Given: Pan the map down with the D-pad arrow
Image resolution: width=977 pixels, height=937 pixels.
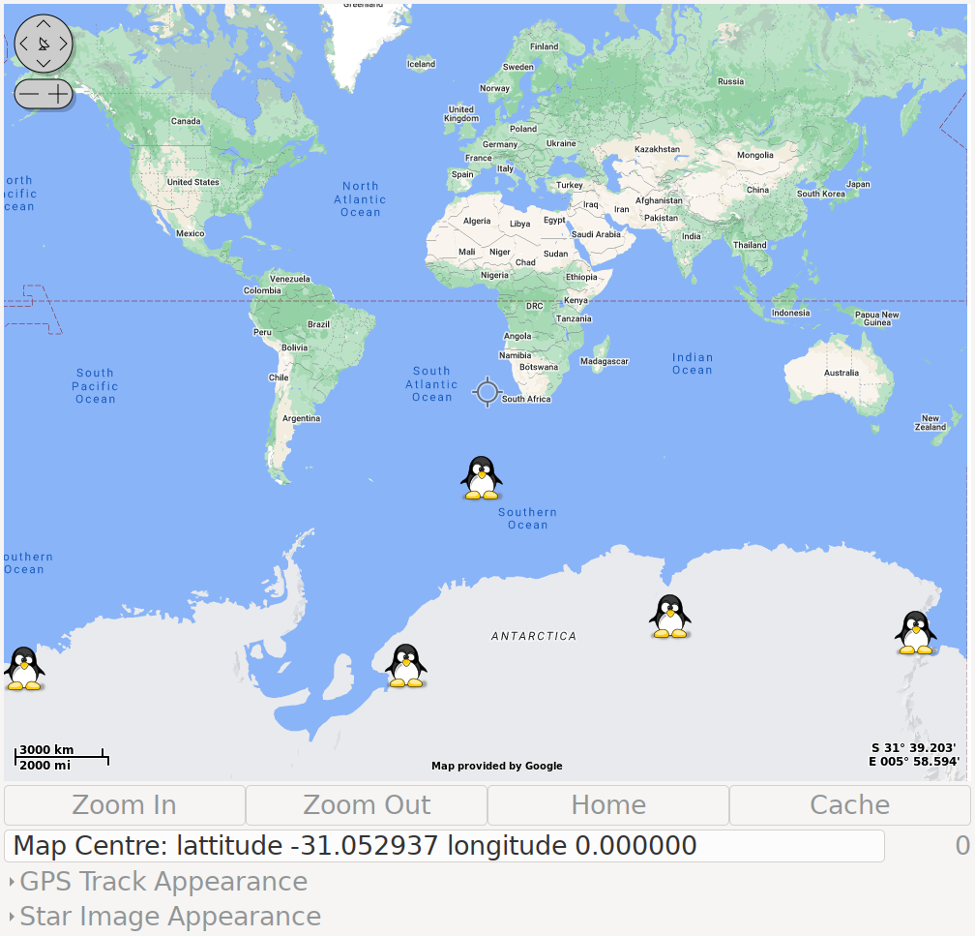Looking at the screenshot, I should pyautogui.click(x=44, y=63).
